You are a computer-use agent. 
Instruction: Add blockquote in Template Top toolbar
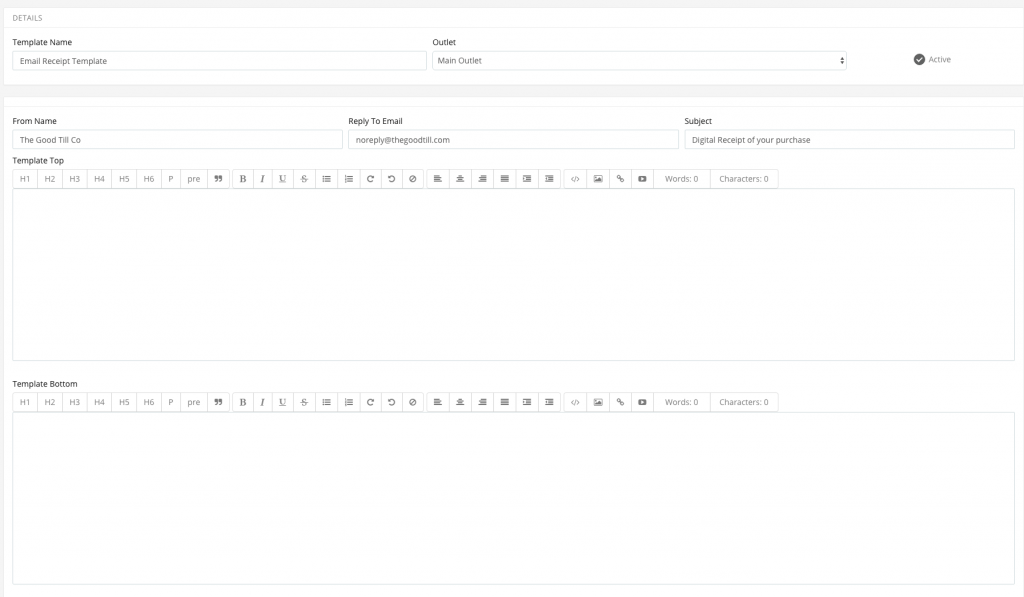click(x=218, y=179)
